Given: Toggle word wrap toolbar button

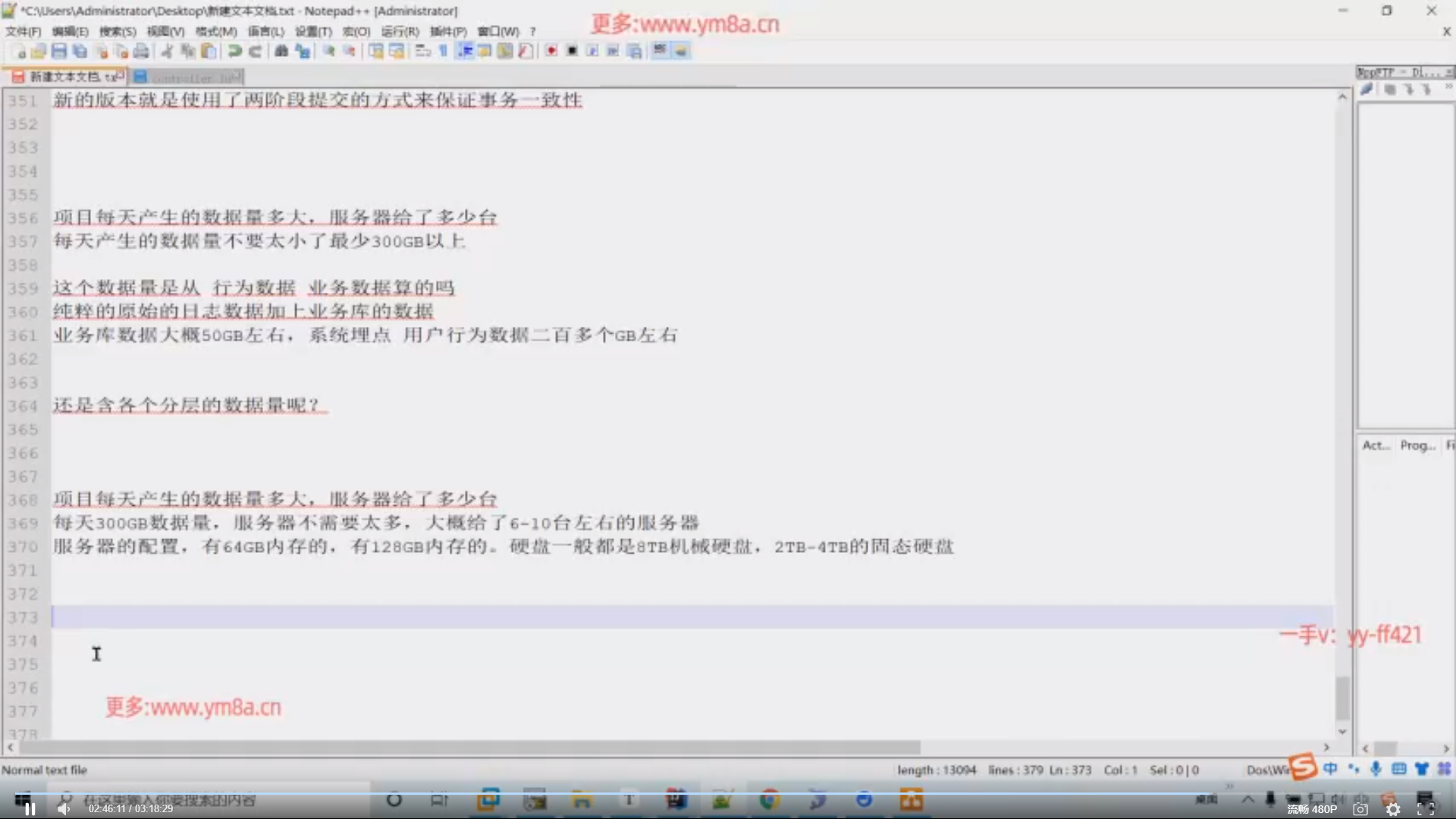Looking at the screenshot, I should tap(423, 51).
